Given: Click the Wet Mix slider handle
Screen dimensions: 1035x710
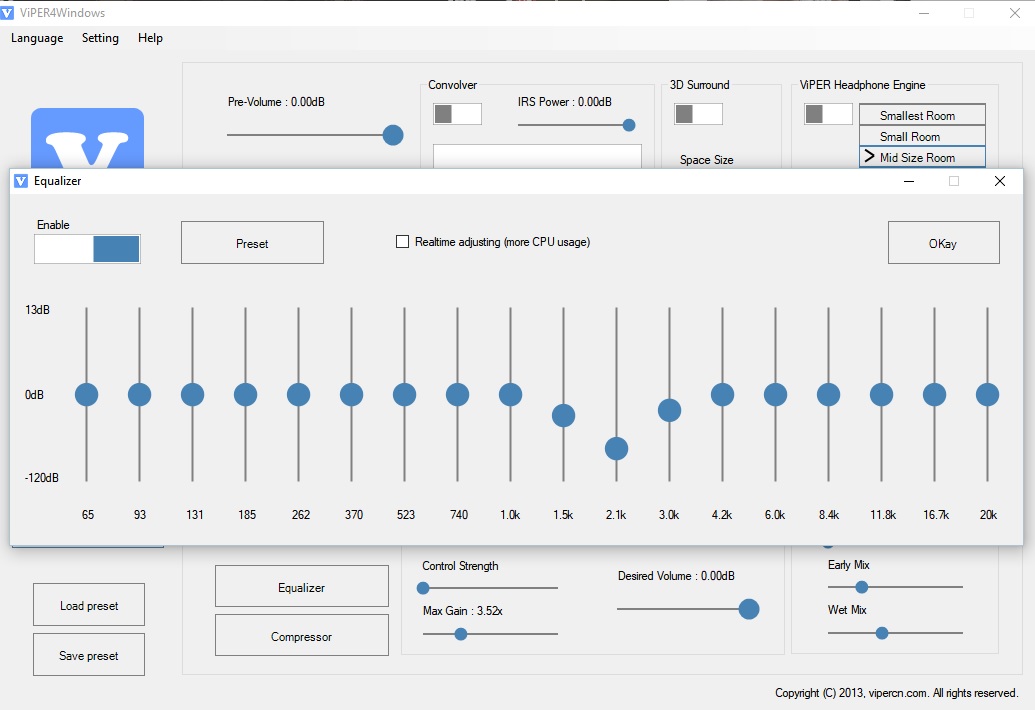Looking at the screenshot, I should [882, 633].
